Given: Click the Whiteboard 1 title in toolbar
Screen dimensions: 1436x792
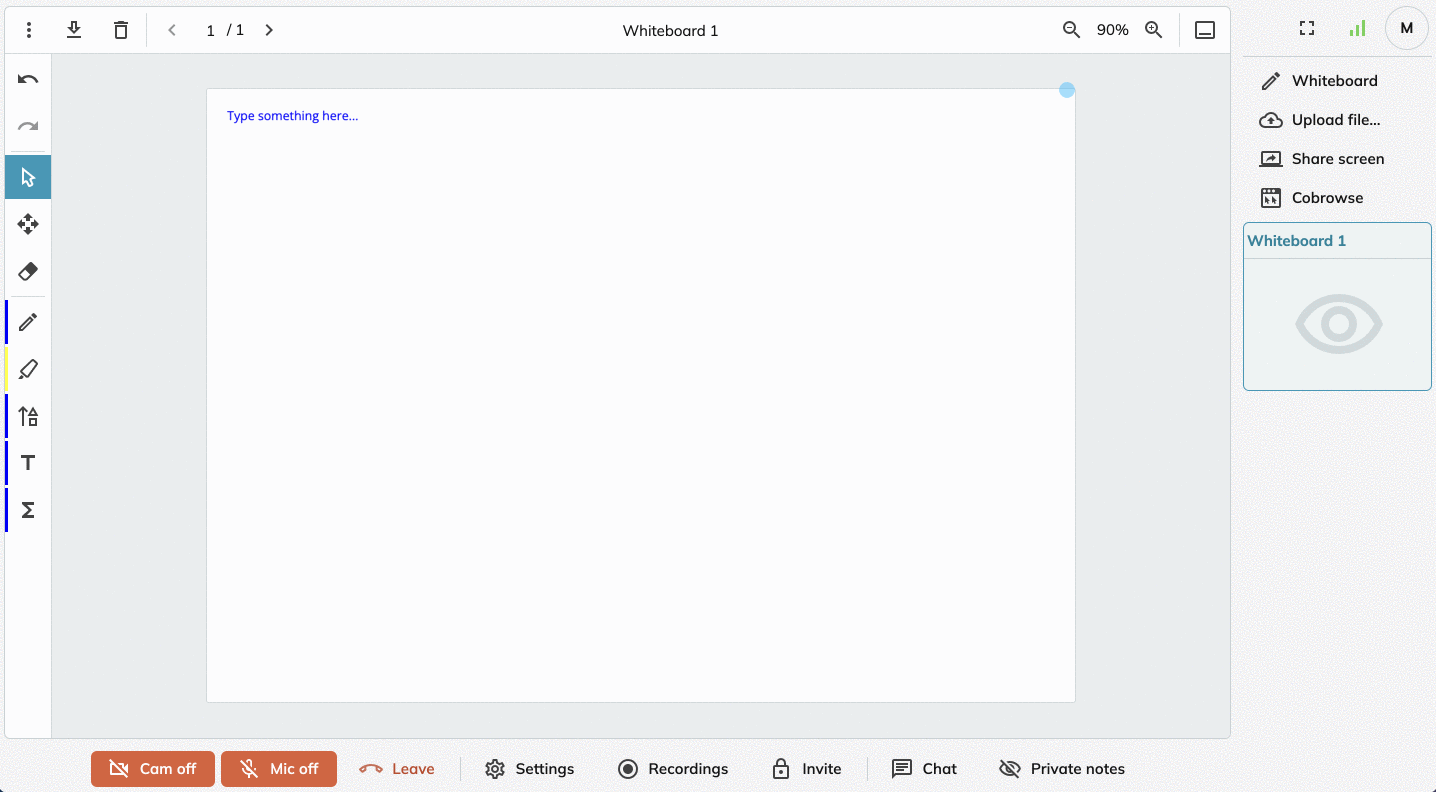Looking at the screenshot, I should (x=670, y=30).
